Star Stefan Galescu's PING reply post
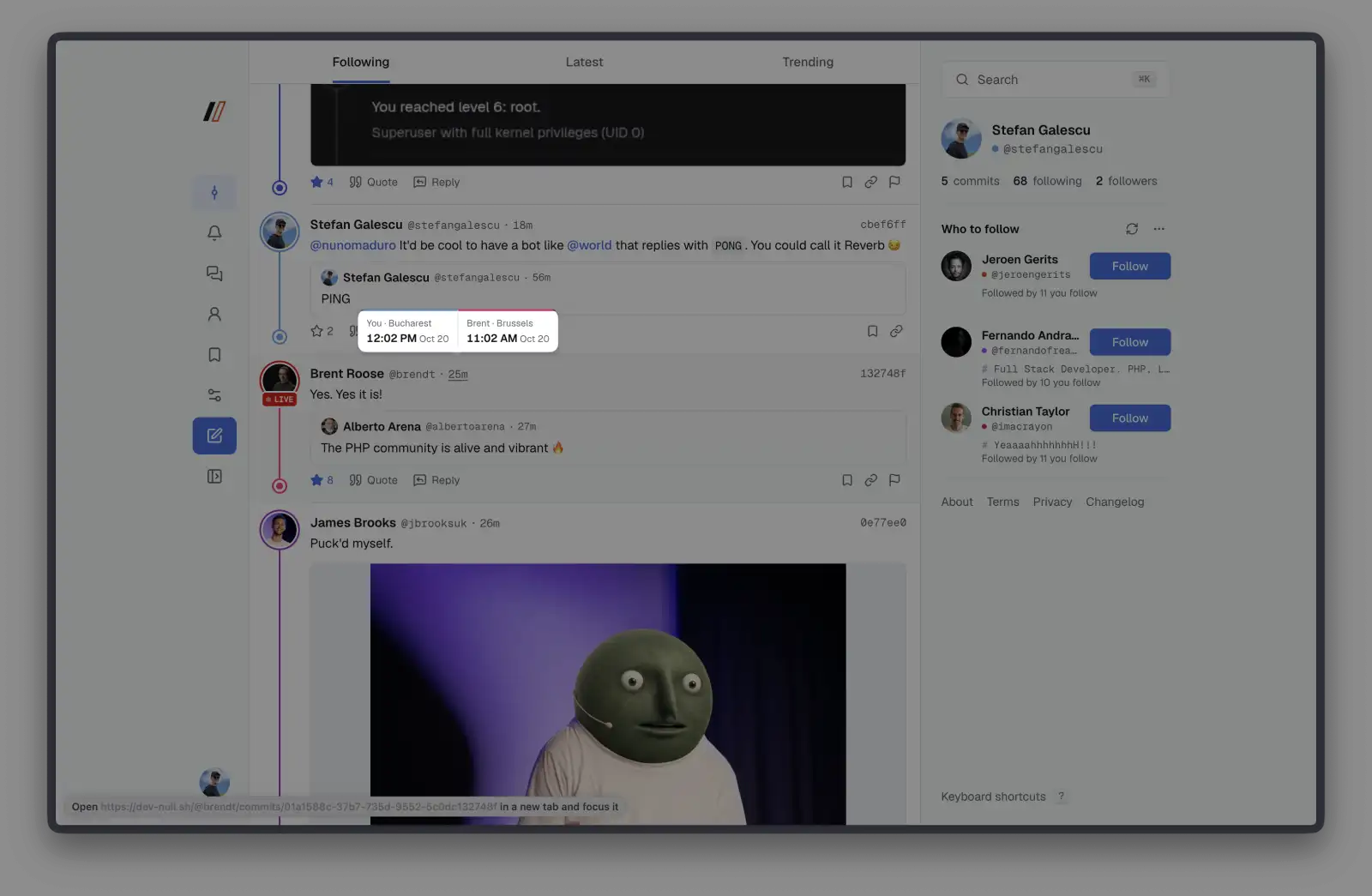This screenshot has width=1372, height=896. [x=316, y=331]
